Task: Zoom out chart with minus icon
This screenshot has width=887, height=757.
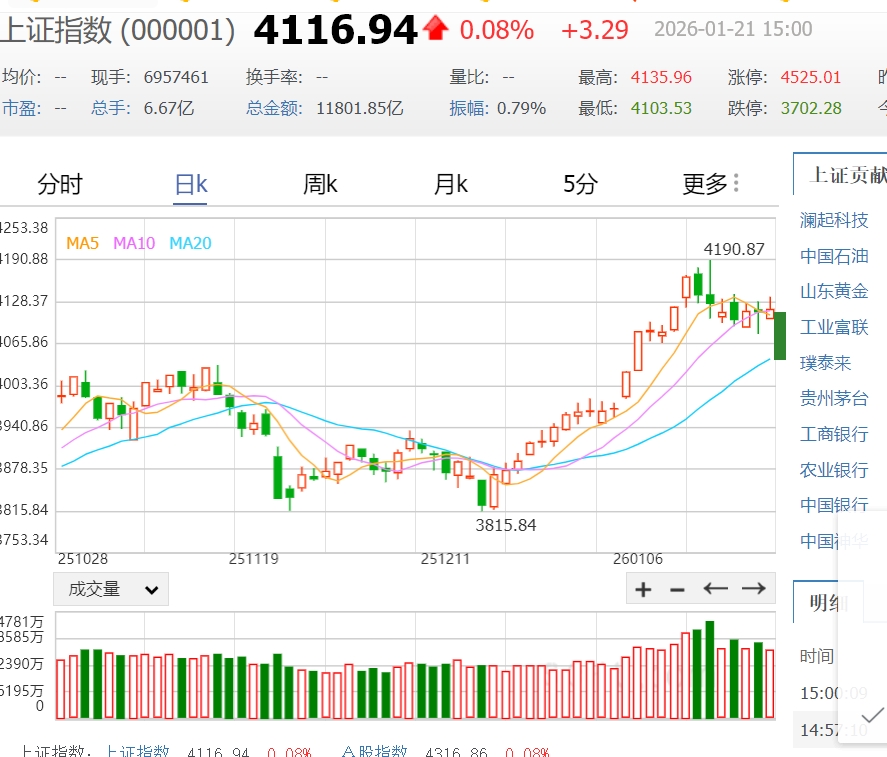Action: 677,589
